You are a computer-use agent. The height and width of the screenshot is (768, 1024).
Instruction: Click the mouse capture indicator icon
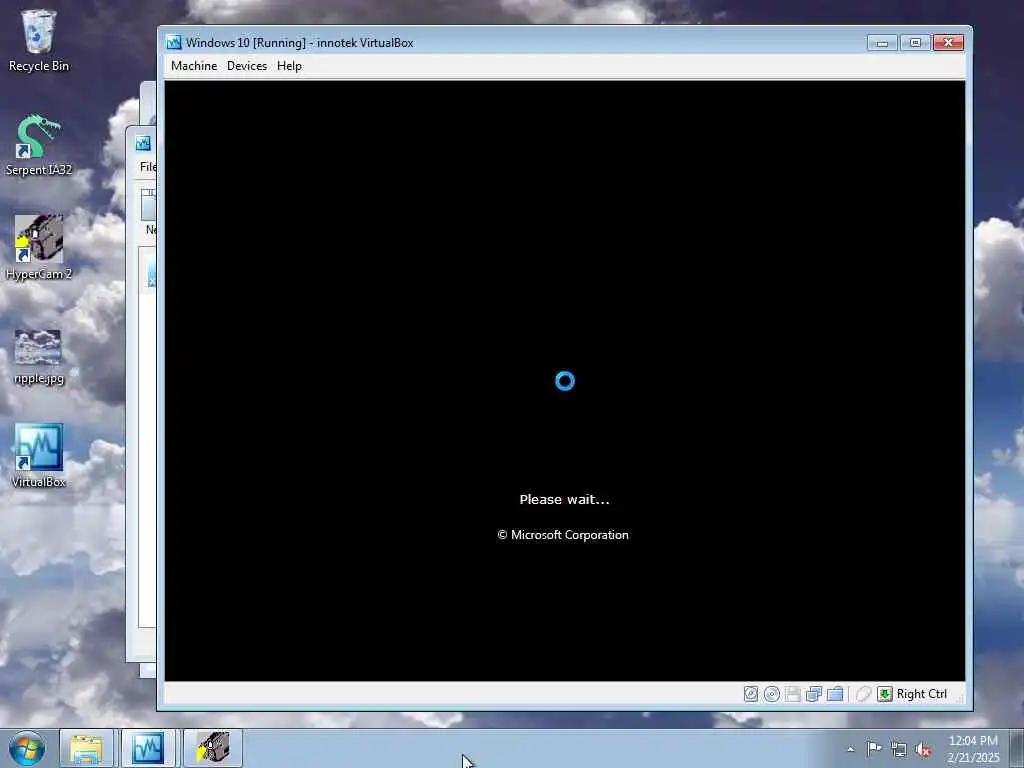(x=863, y=694)
